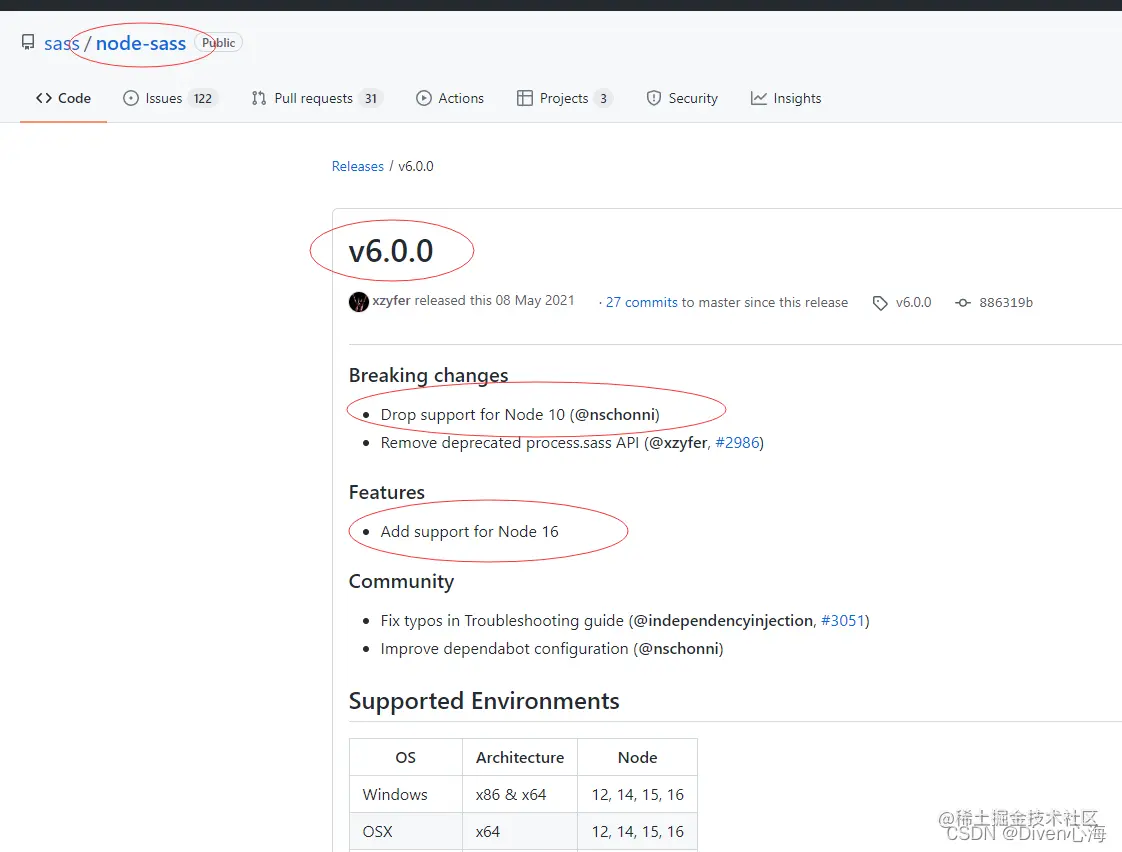Click the v6.0.0 breadcrumb text

[x=416, y=167]
